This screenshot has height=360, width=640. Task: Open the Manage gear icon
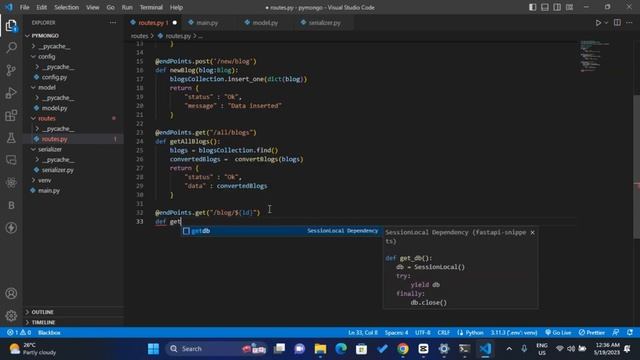coord(11,316)
